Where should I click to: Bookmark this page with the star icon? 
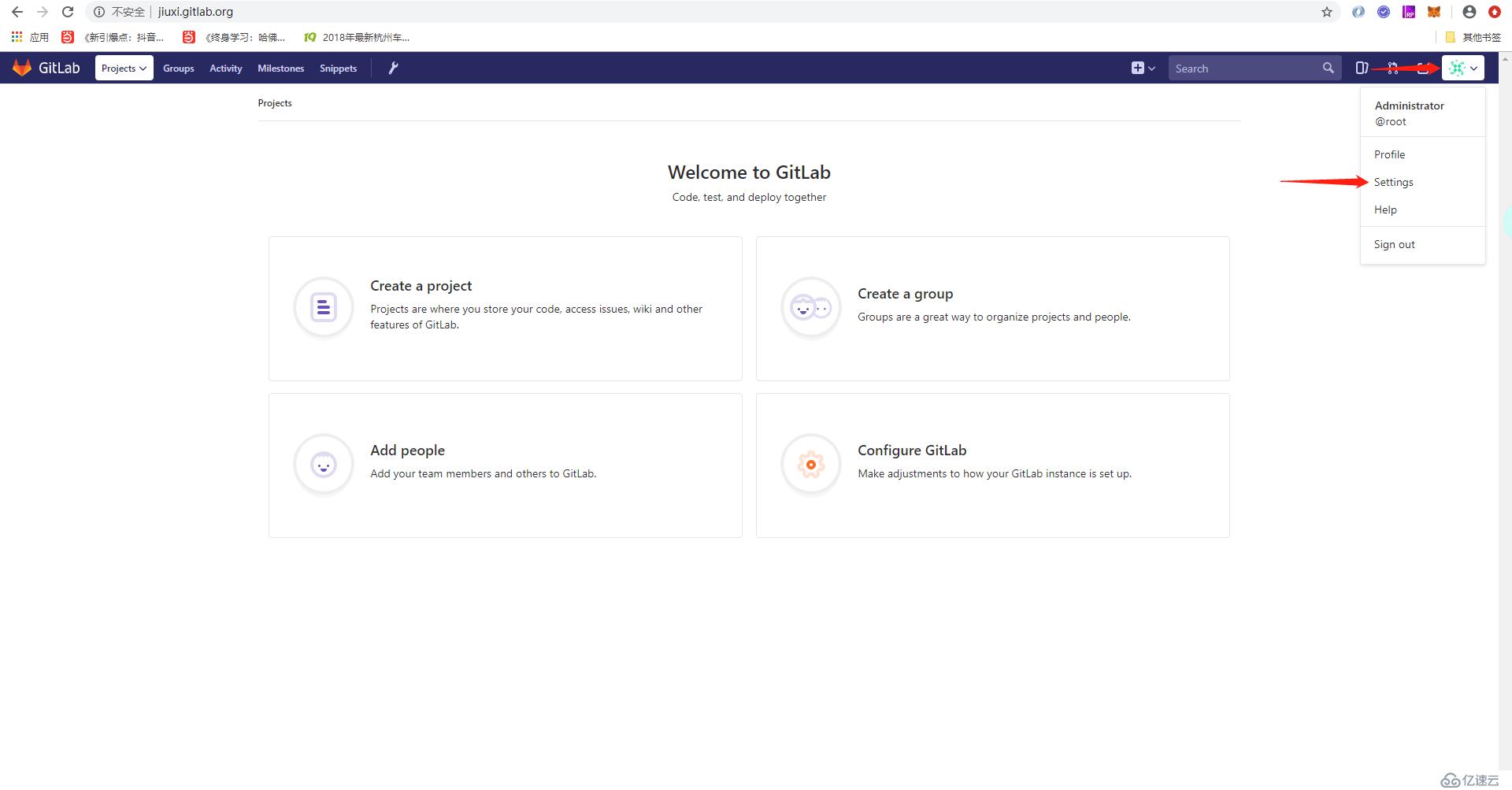point(1327,12)
